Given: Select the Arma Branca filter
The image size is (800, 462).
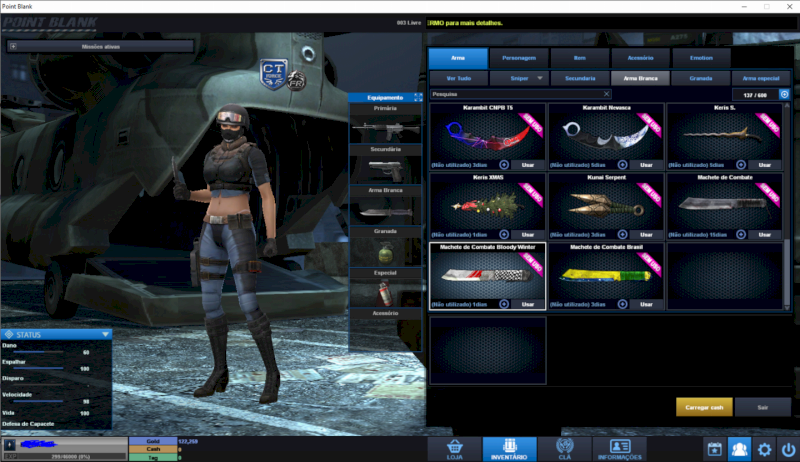Looking at the screenshot, I should click(640, 78).
